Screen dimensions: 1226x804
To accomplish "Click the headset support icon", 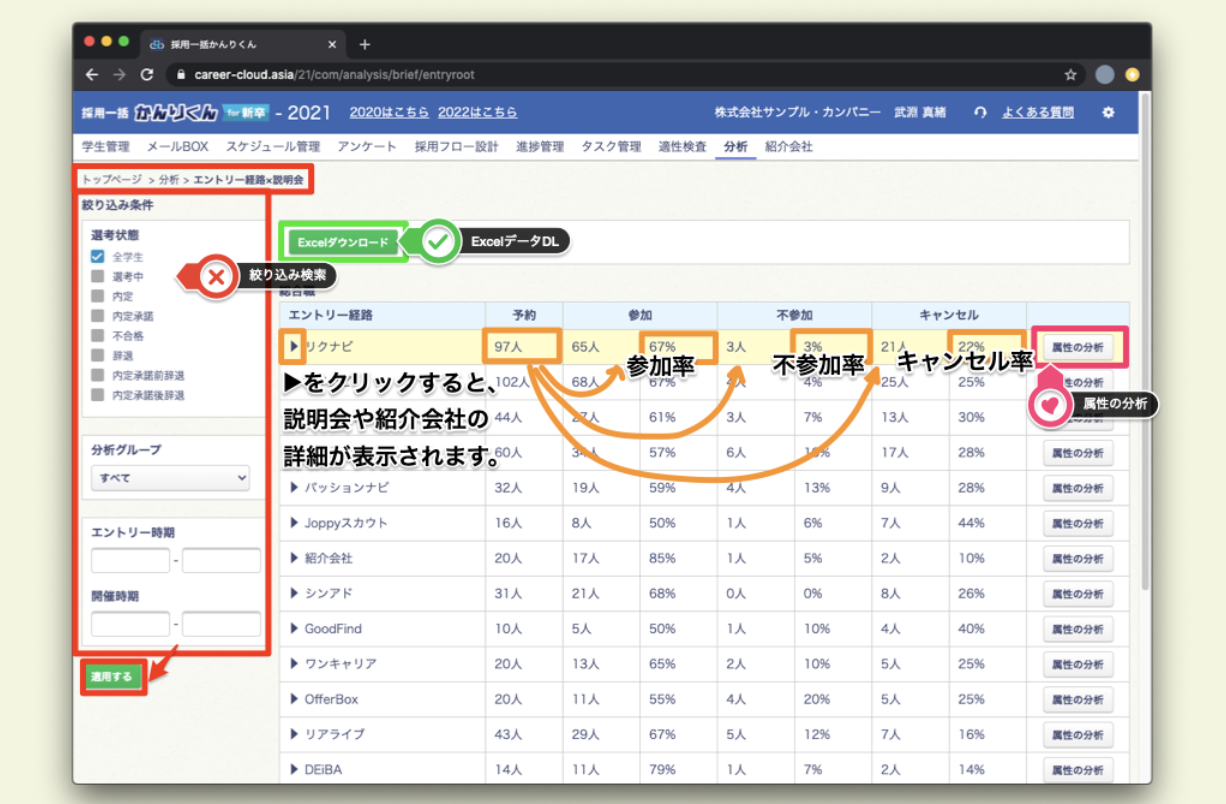I will tap(981, 113).
